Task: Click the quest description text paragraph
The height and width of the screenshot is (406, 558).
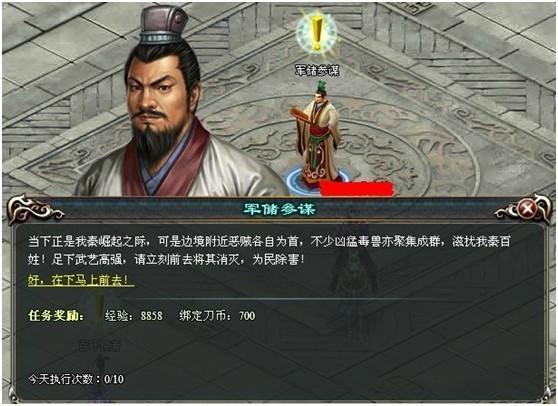Action: click(x=269, y=250)
